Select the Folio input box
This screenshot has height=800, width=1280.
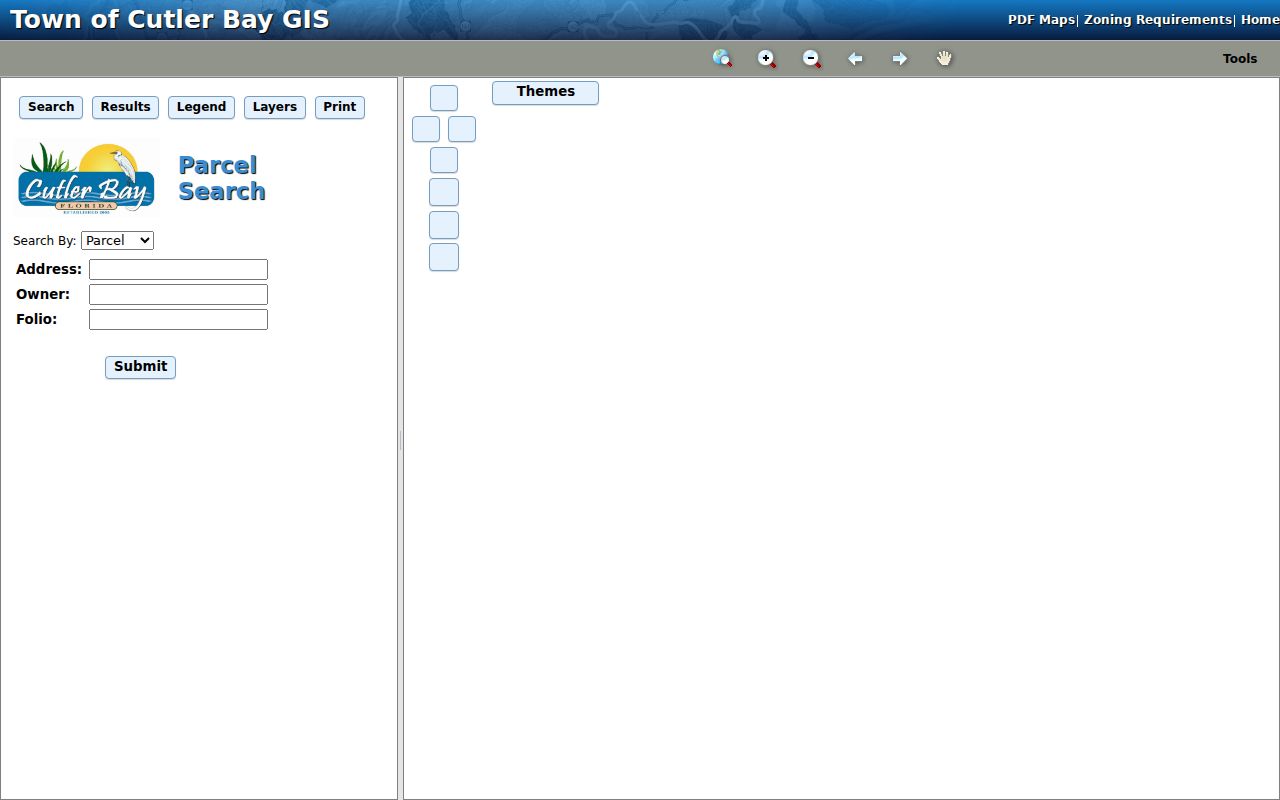pyautogui.click(x=178, y=320)
